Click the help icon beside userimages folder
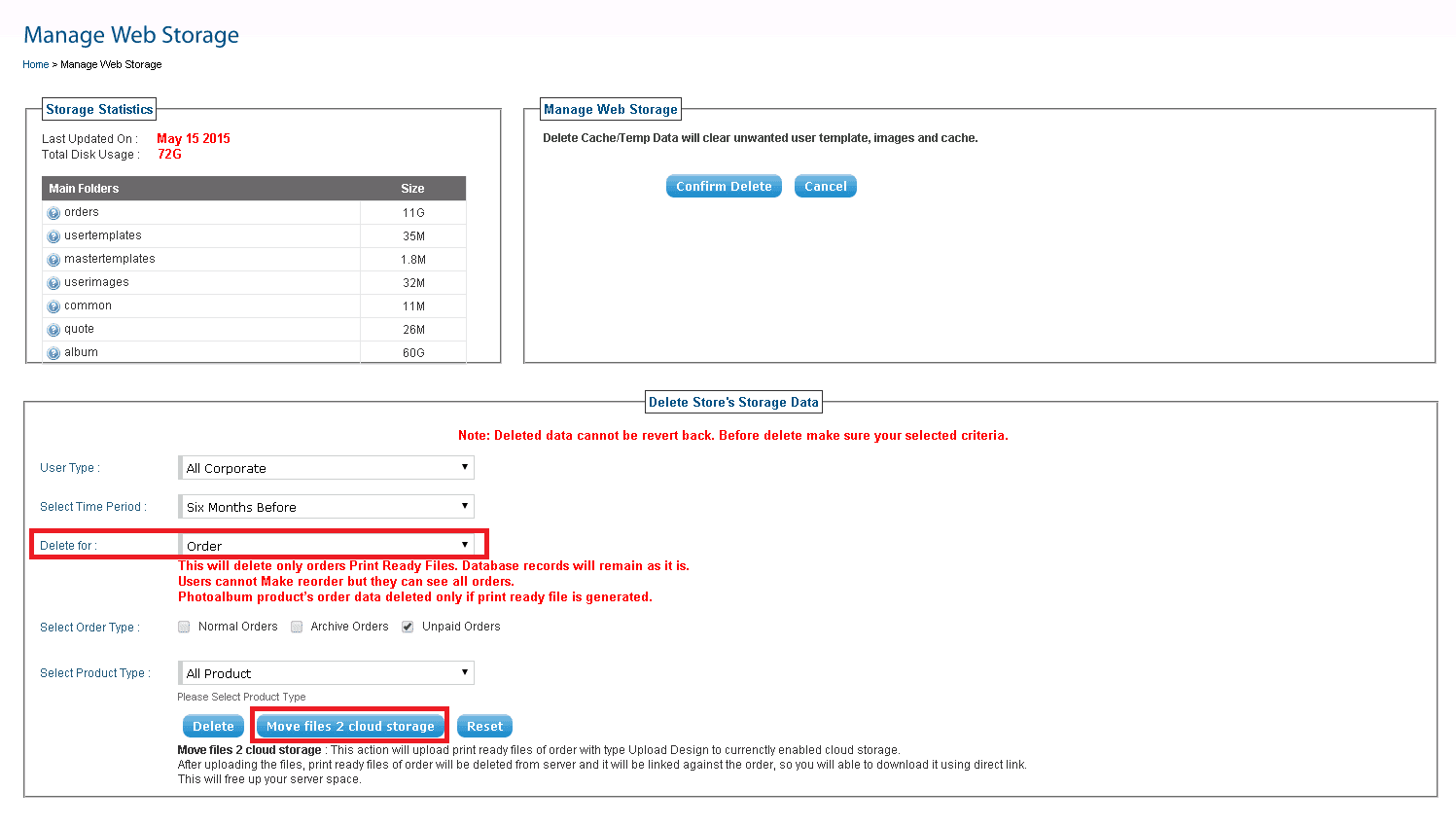Viewport: 1456px width, 827px height. pos(53,283)
